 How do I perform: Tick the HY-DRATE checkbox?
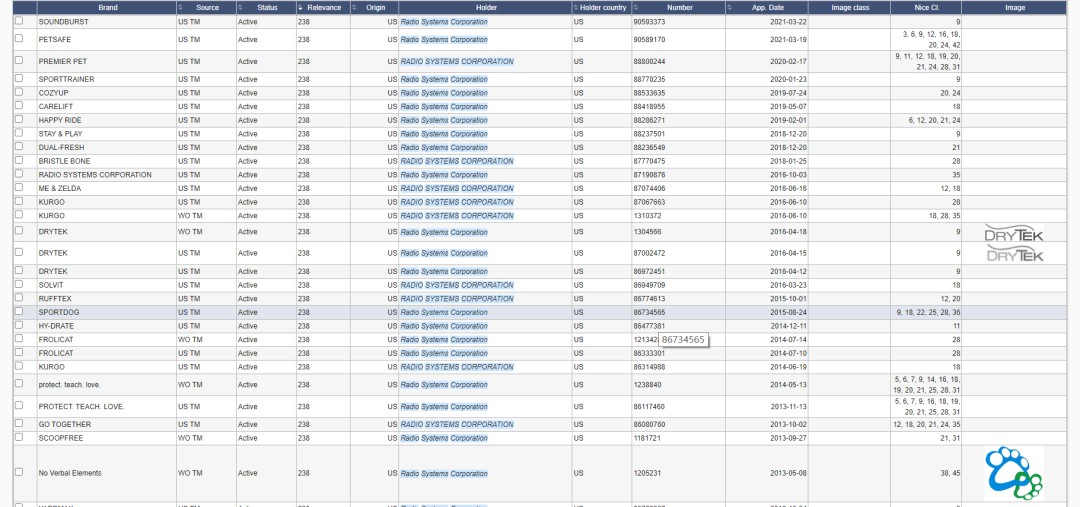click(19, 325)
